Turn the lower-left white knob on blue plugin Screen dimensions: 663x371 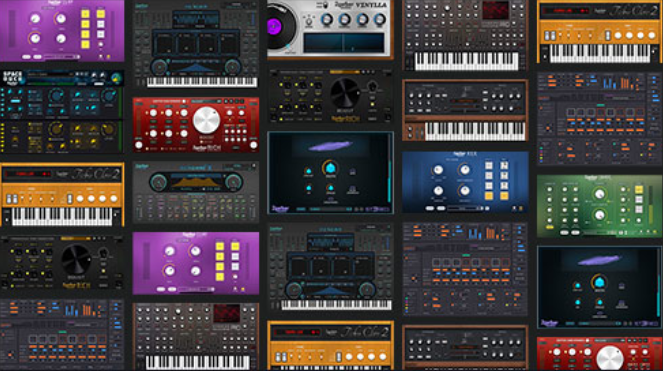point(438,190)
